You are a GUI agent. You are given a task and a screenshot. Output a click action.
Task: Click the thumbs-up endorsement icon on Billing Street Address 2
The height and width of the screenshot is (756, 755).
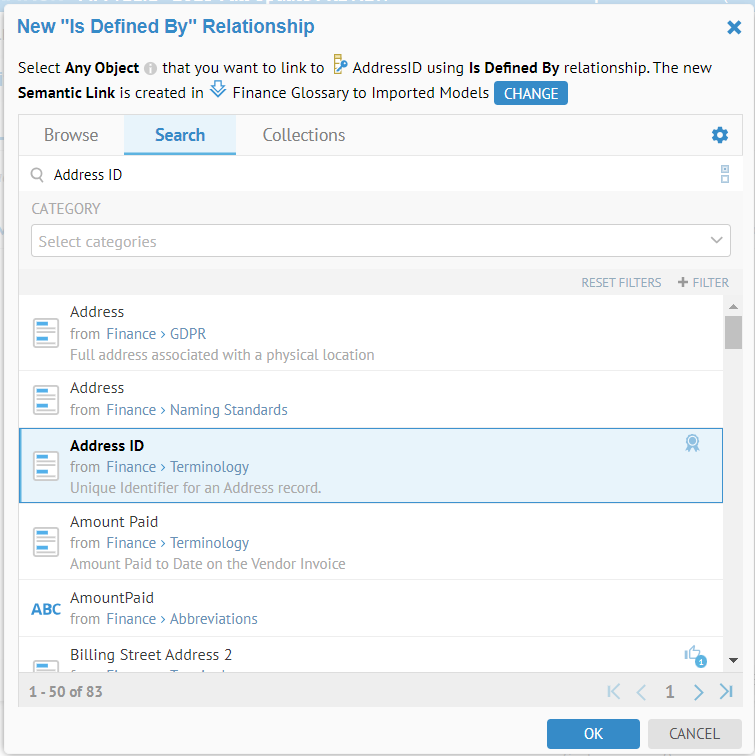694,654
